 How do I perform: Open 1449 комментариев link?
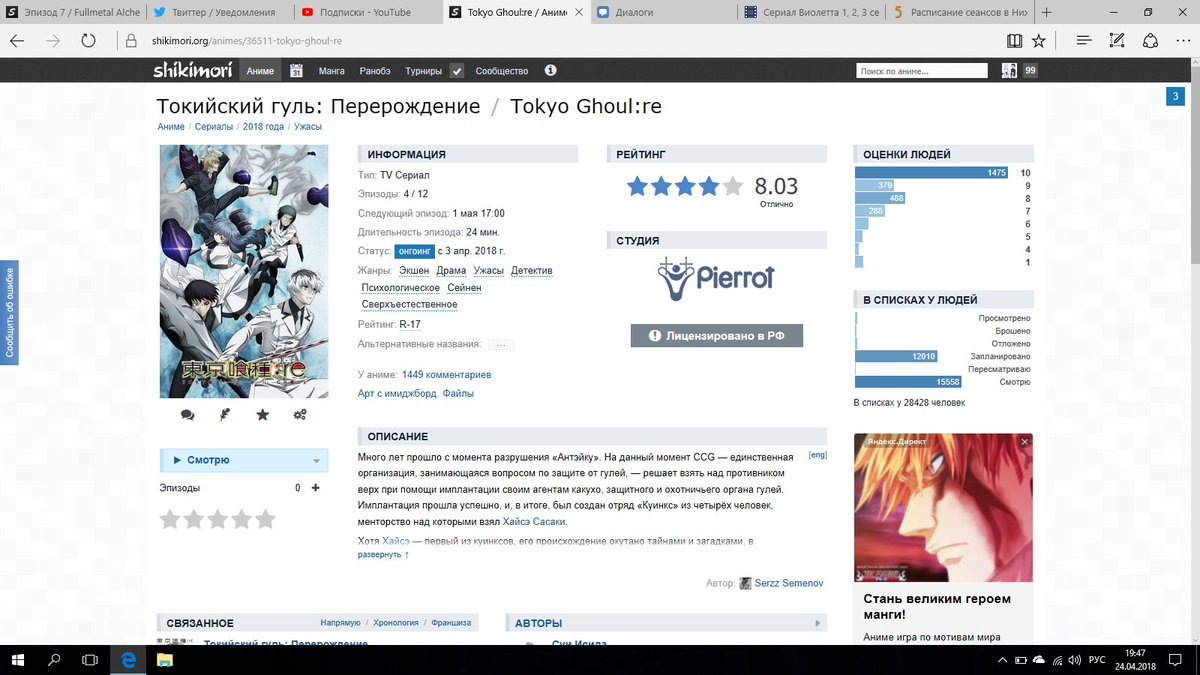point(447,375)
